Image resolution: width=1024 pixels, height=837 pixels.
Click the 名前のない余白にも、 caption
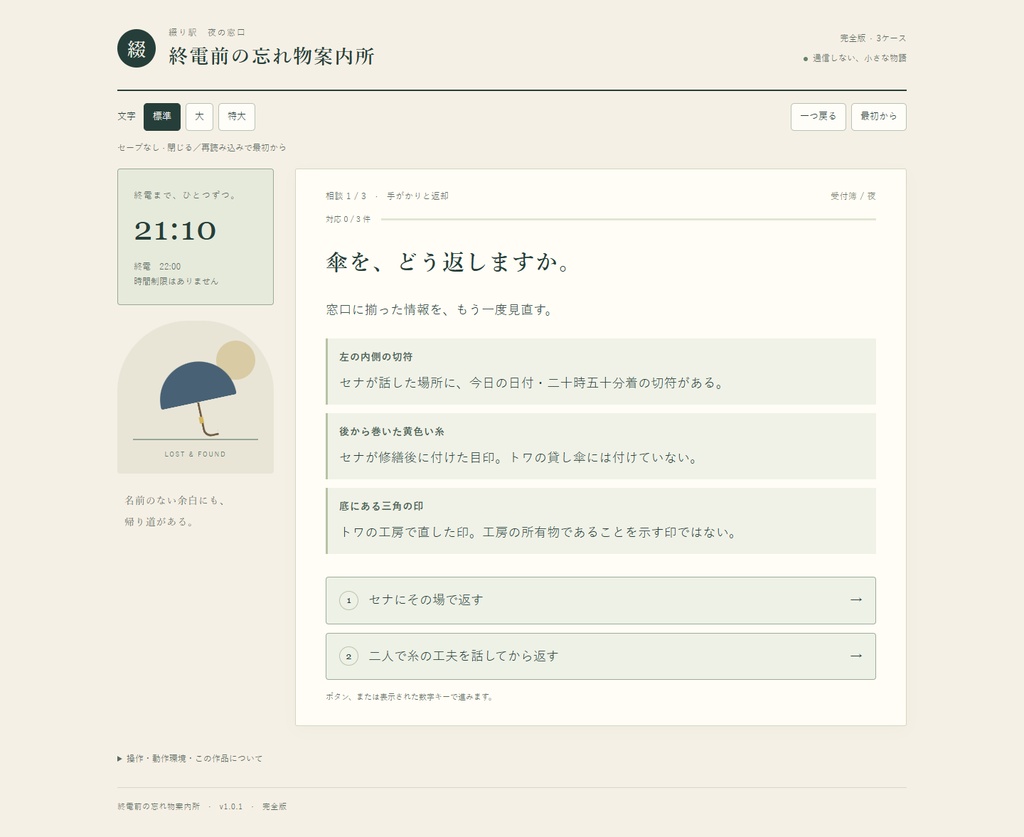click(x=175, y=501)
